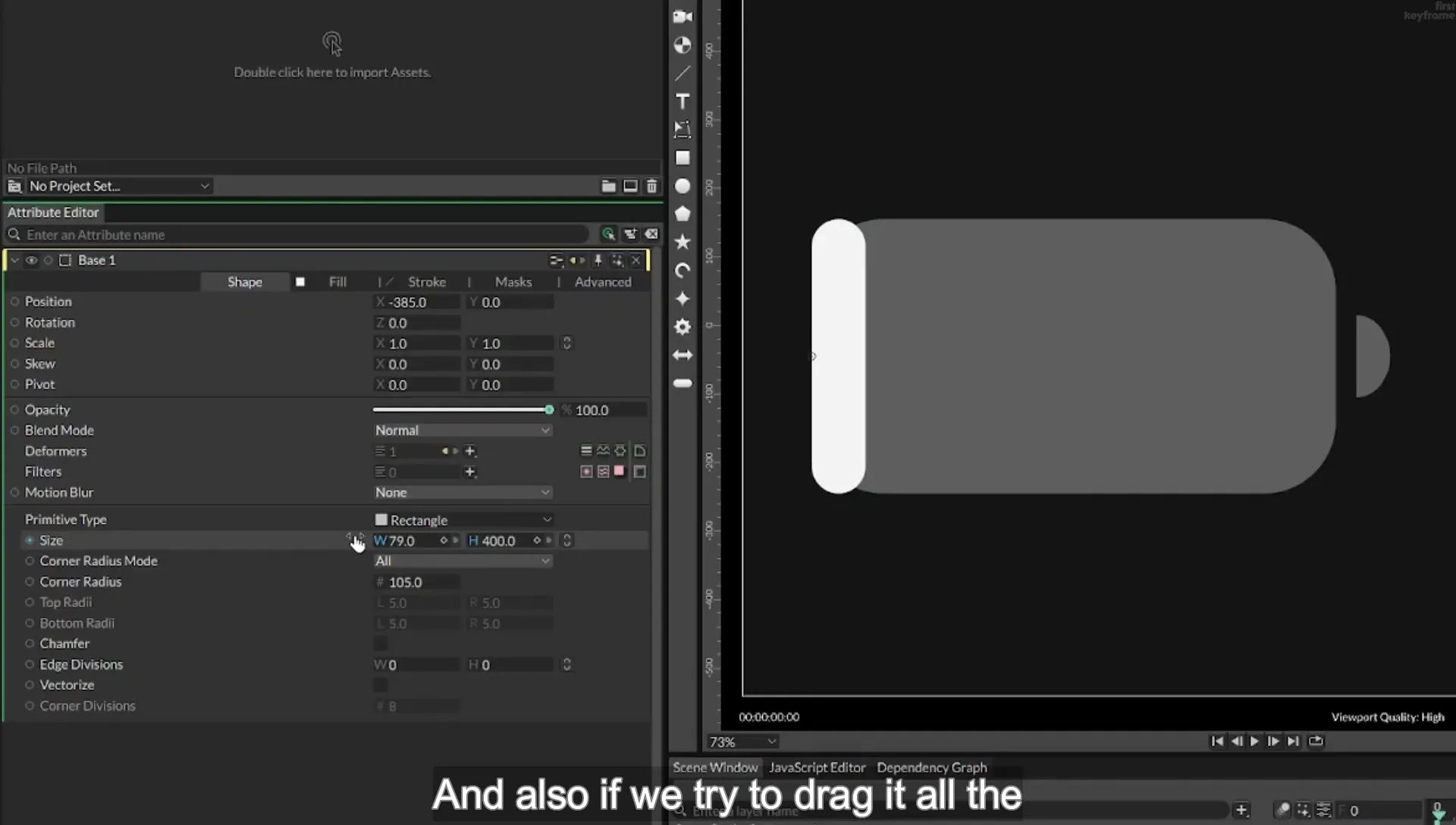Screen dimensions: 1456x825
Task: Toggle Size proportional link button
Action: tap(566, 541)
